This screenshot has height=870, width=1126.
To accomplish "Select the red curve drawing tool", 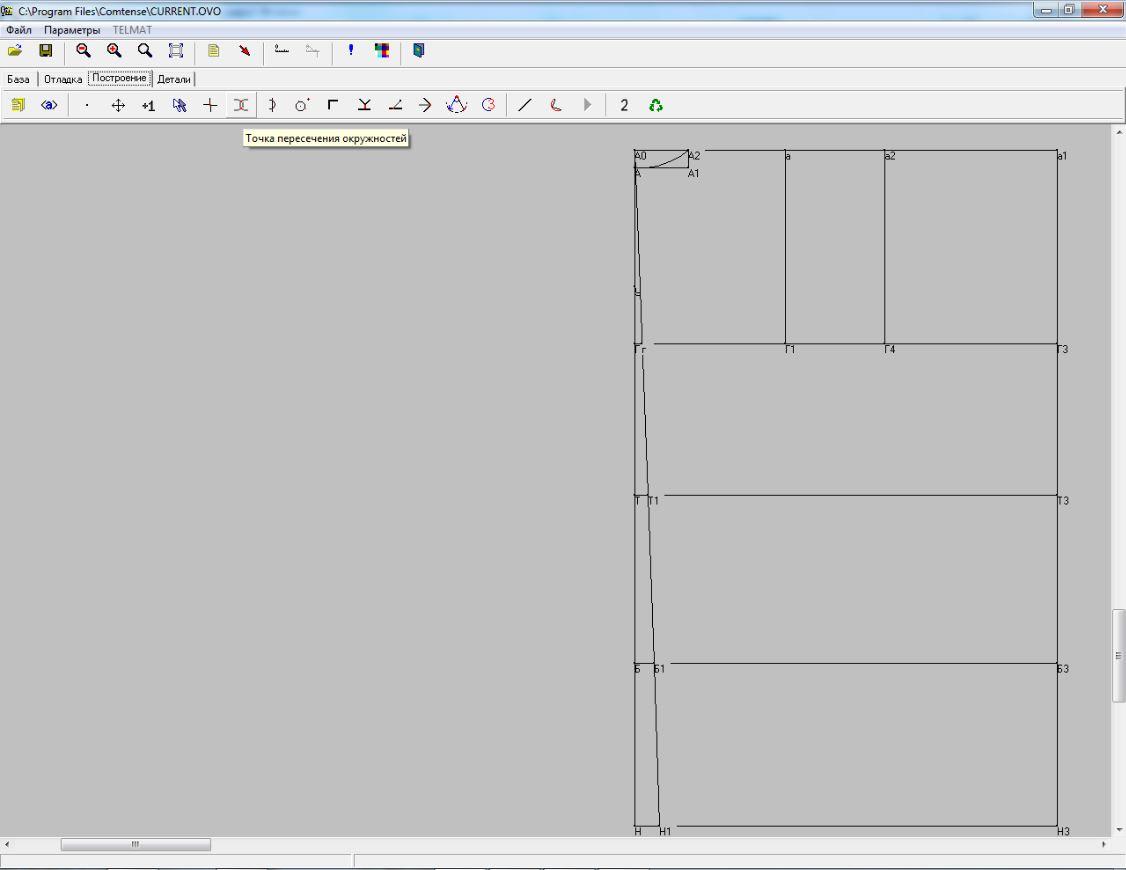I will [x=556, y=106].
